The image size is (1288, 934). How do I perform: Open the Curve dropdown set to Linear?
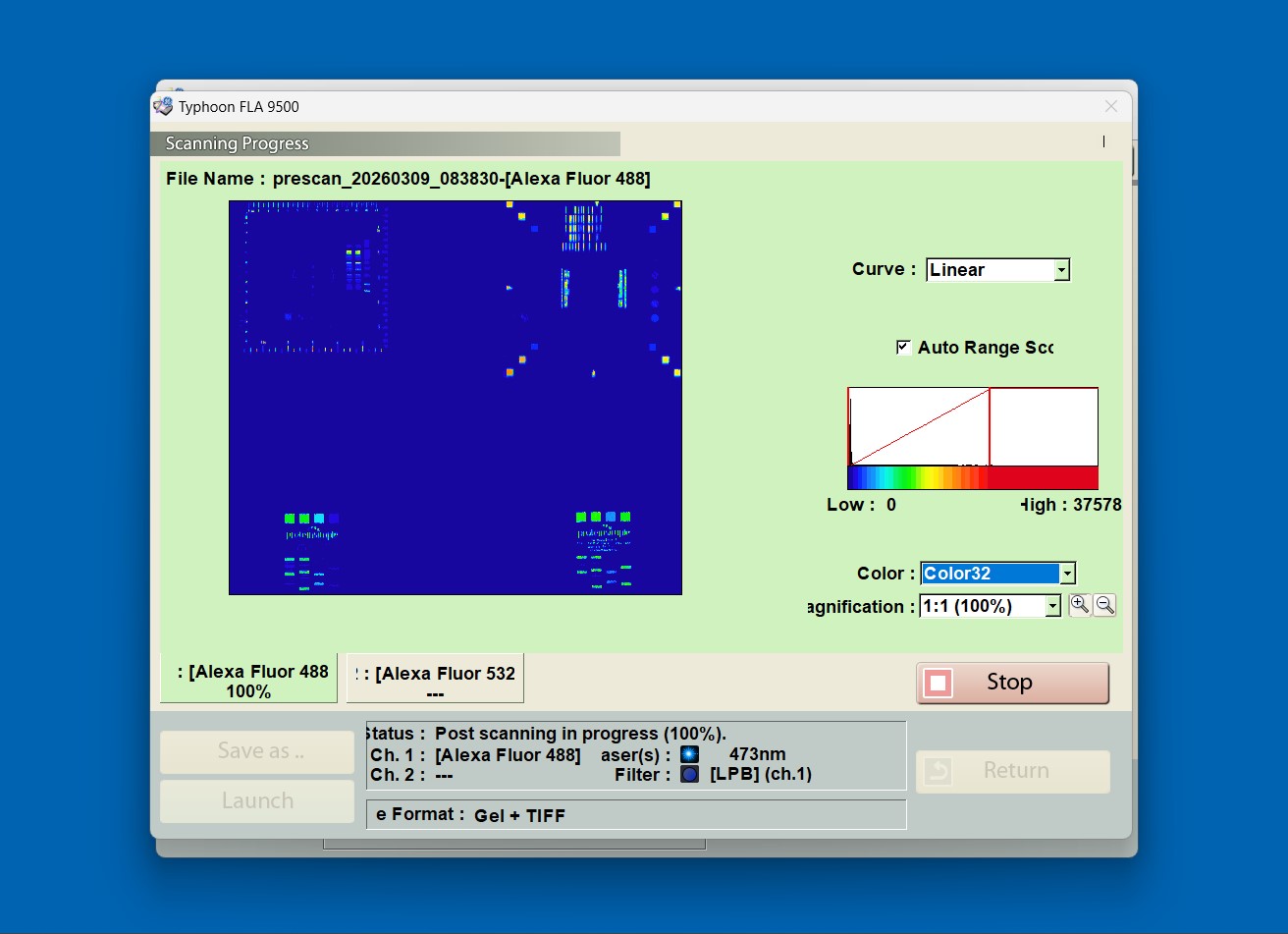tap(997, 270)
